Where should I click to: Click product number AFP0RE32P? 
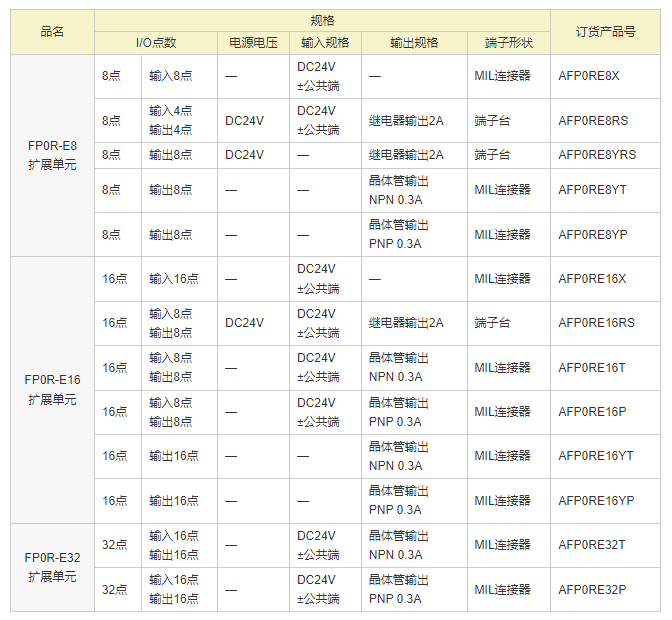[592, 590]
